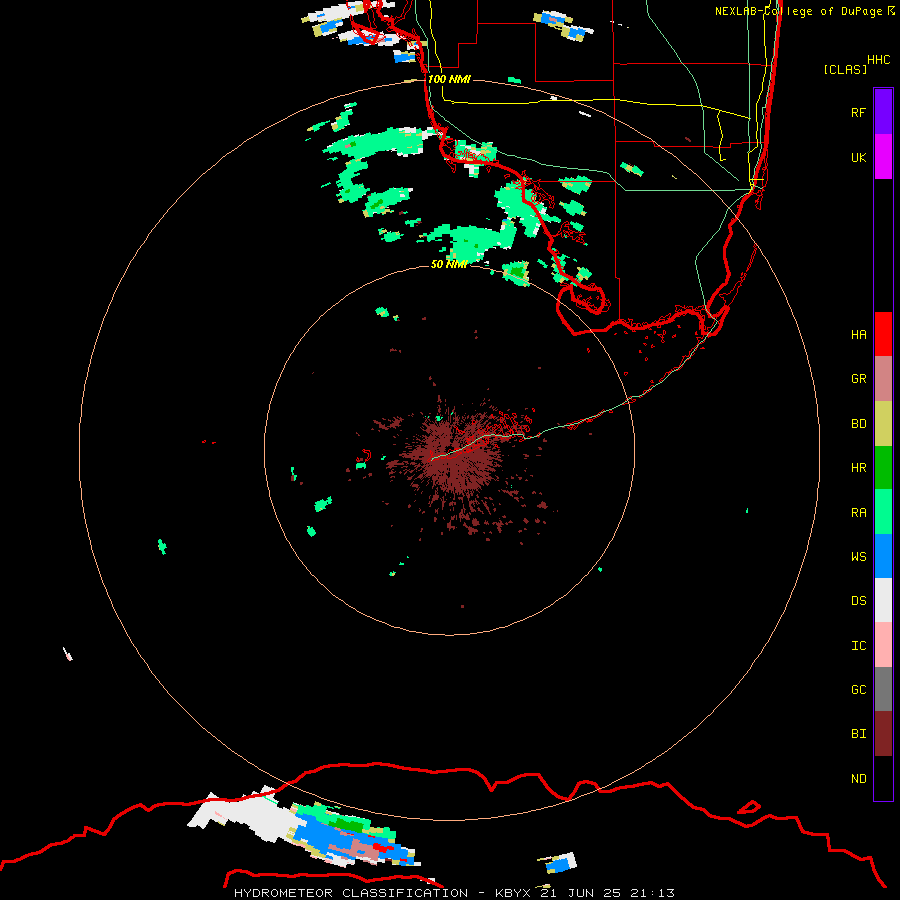This screenshot has width=900, height=900.
Task: Click the GC legend label
Action: pyautogui.click(x=858, y=690)
